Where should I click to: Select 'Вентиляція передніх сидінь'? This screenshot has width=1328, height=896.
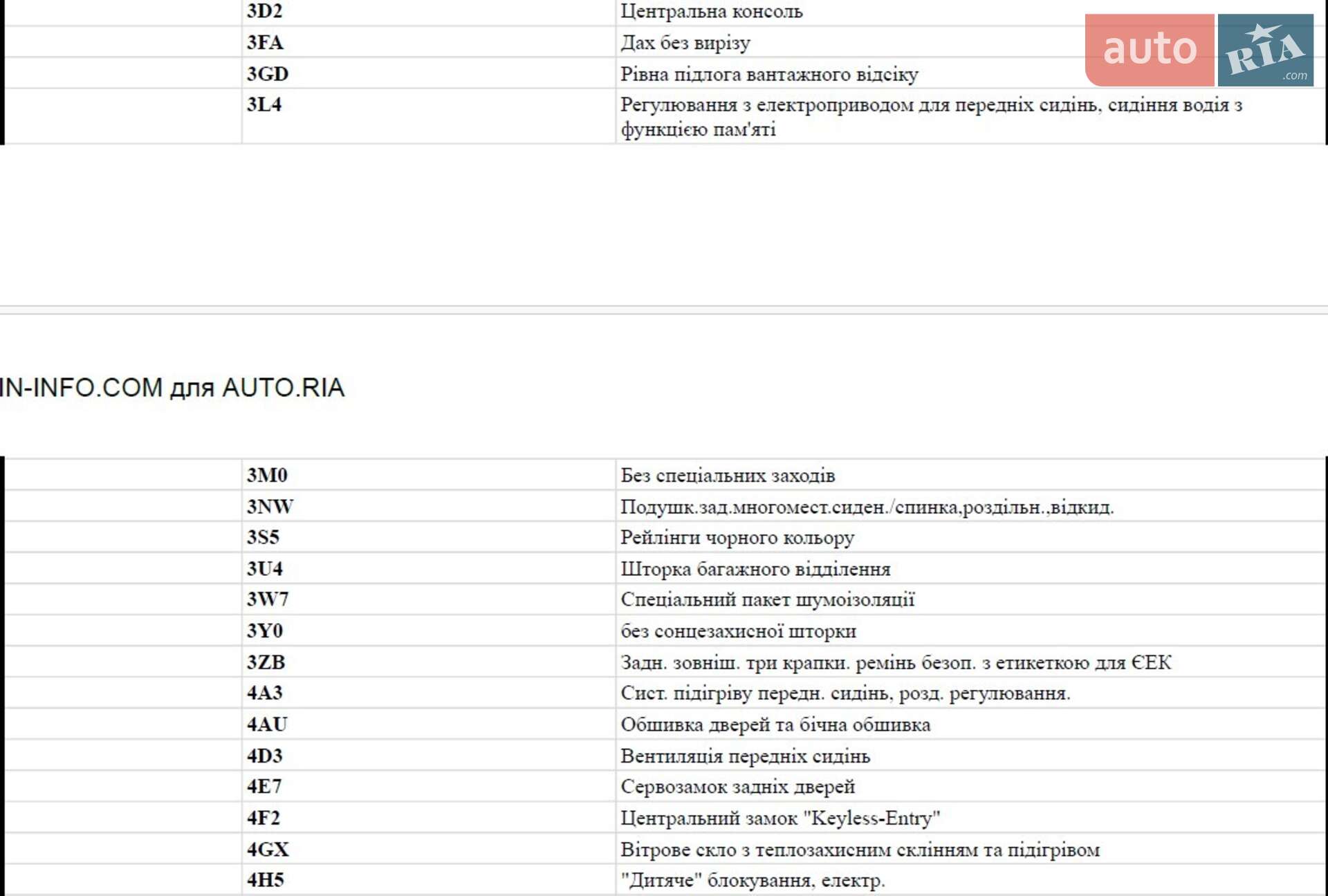click(745, 756)
